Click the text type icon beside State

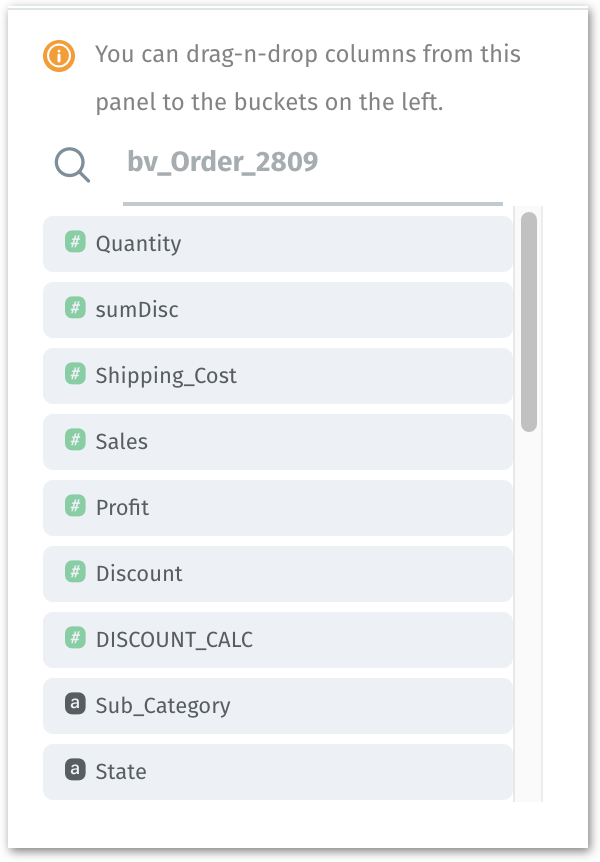coord(75,770)
